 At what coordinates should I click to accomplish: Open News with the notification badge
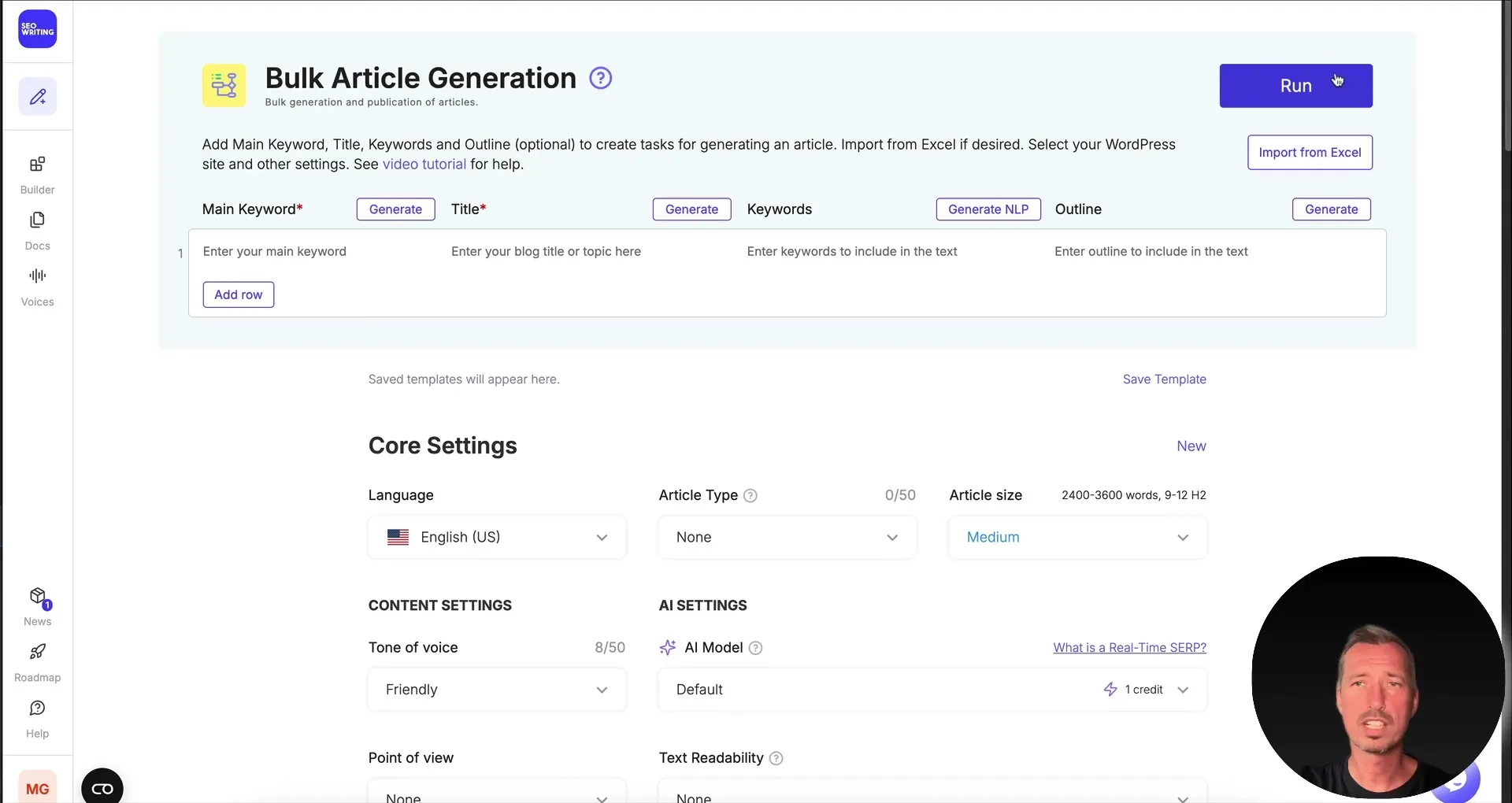(36, 605)
